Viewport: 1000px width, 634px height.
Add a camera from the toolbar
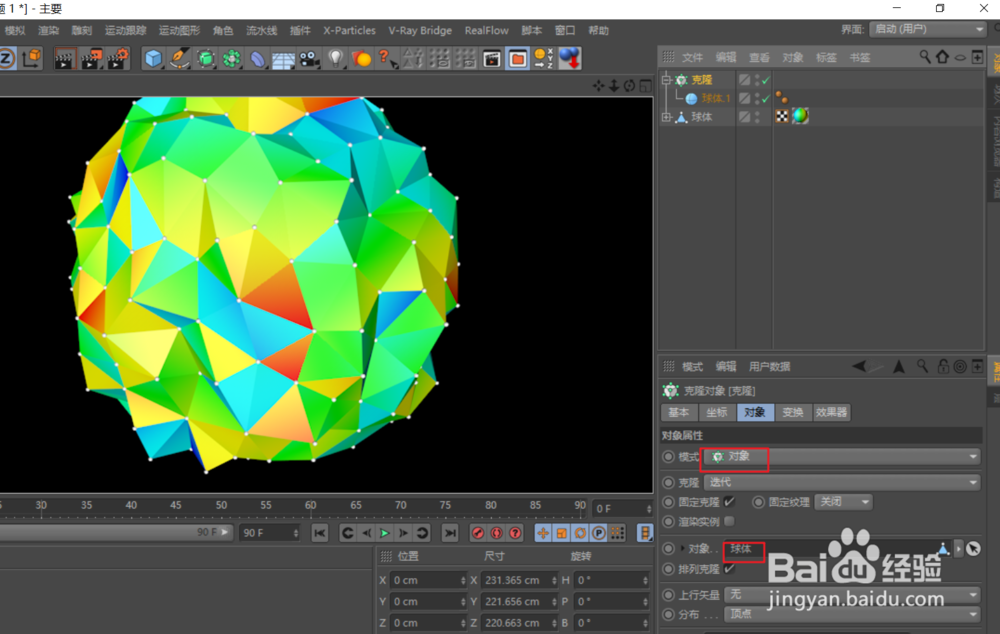[x=309, y=59]
